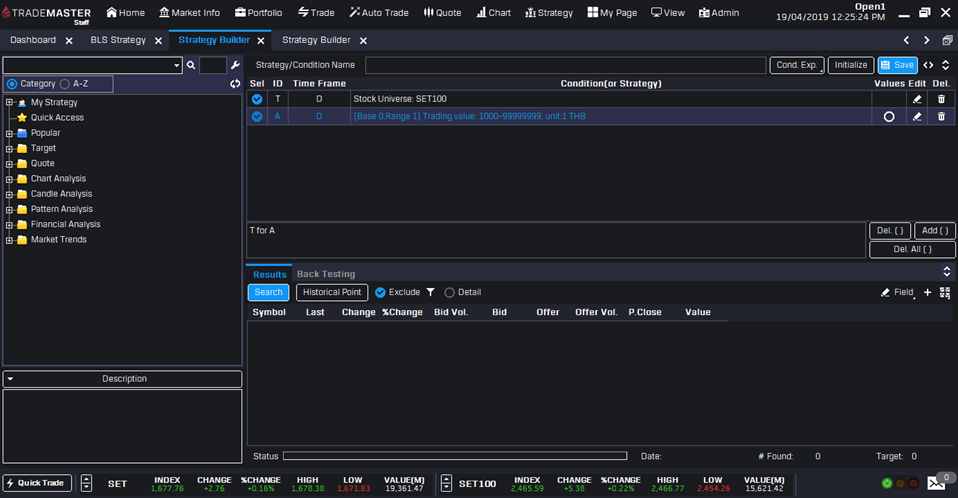The width and height of the screenshot is (958, 498).
Task: Click the Values circle for condition A
Action: (889, 116)
